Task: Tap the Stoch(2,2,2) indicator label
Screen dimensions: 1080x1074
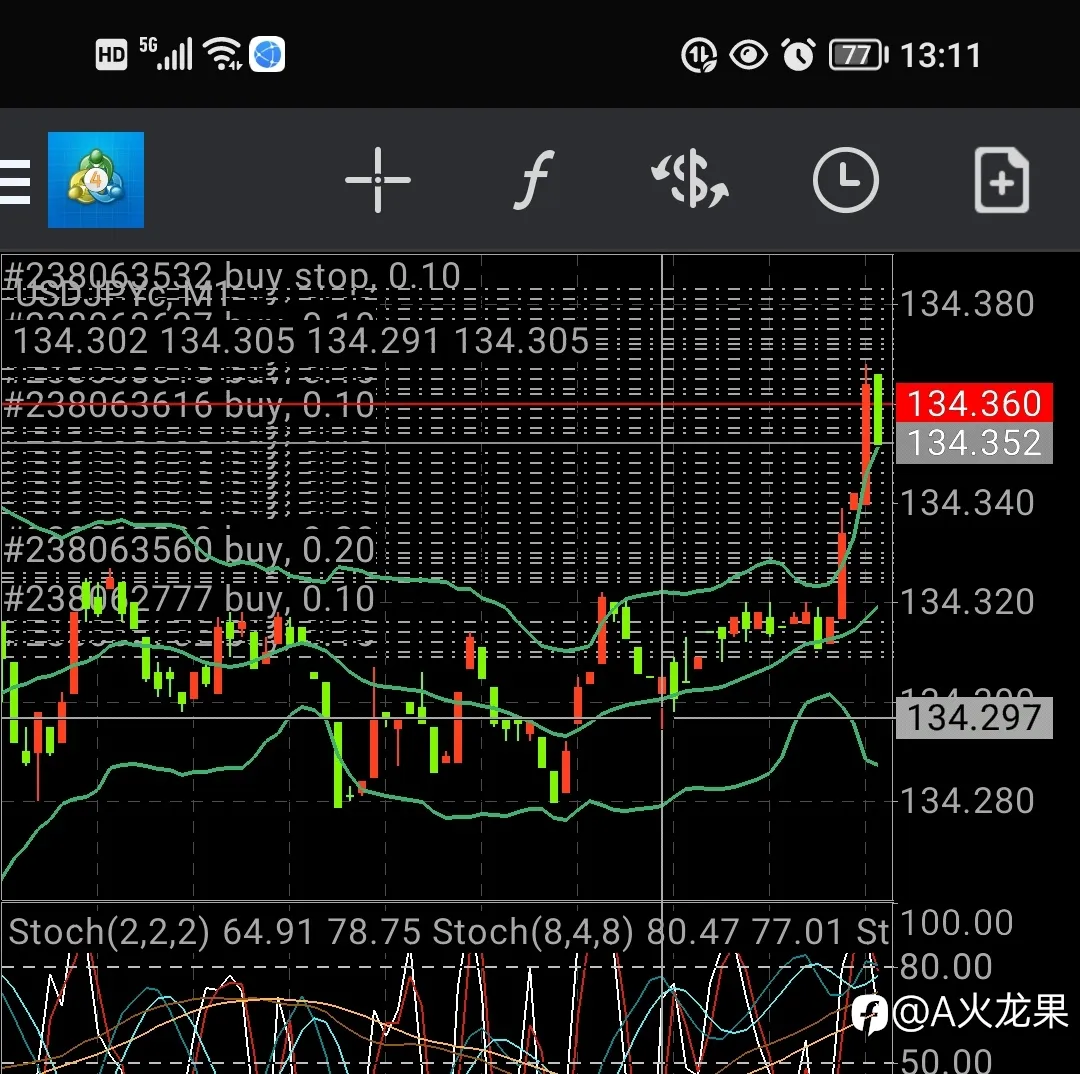Action: (x=109, y=932)
